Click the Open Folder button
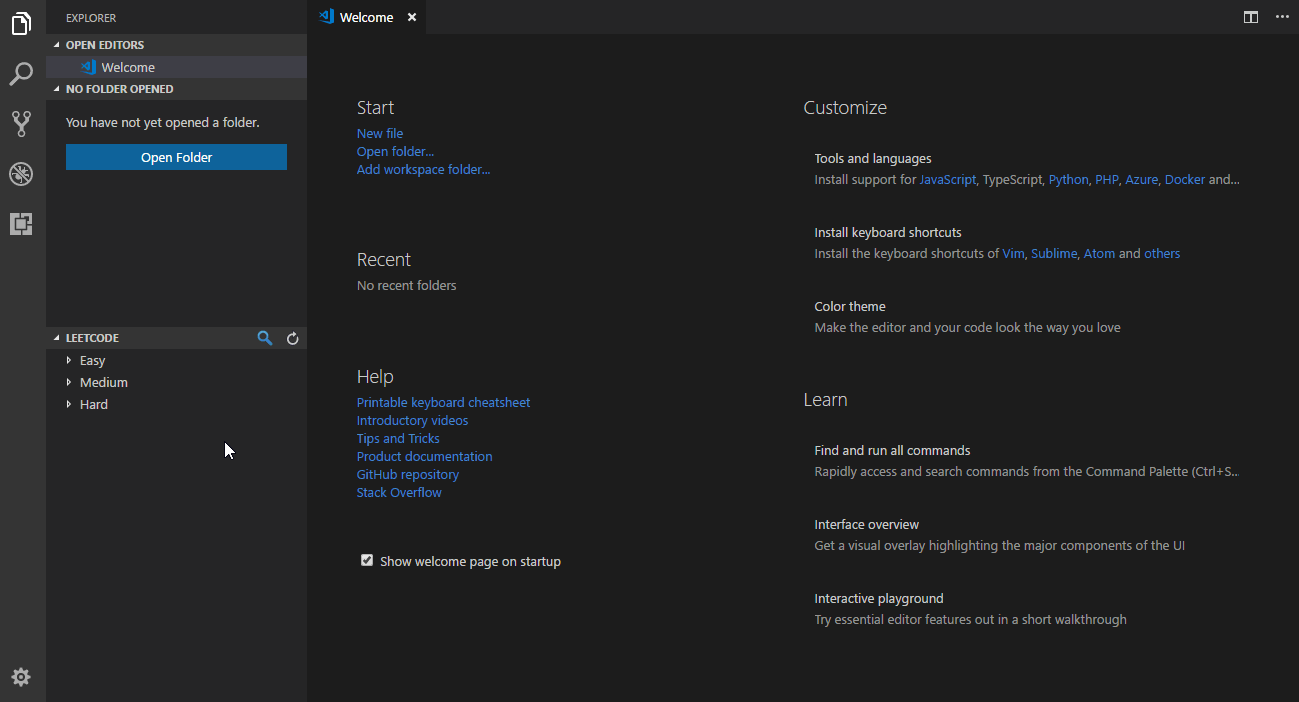The image size is (1299, 702). [176, 157]
